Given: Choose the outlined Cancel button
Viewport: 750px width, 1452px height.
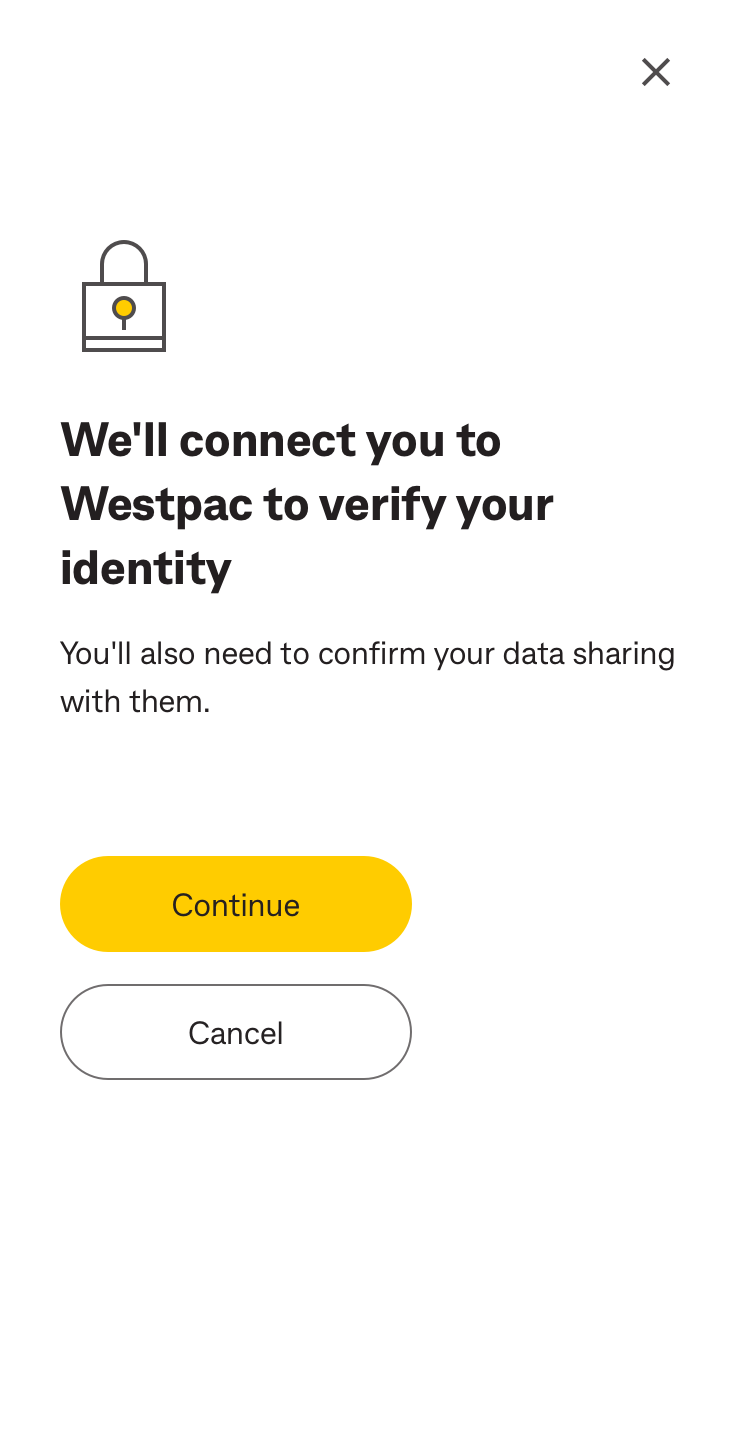Looking at the screenshot, I should 236,1032.
